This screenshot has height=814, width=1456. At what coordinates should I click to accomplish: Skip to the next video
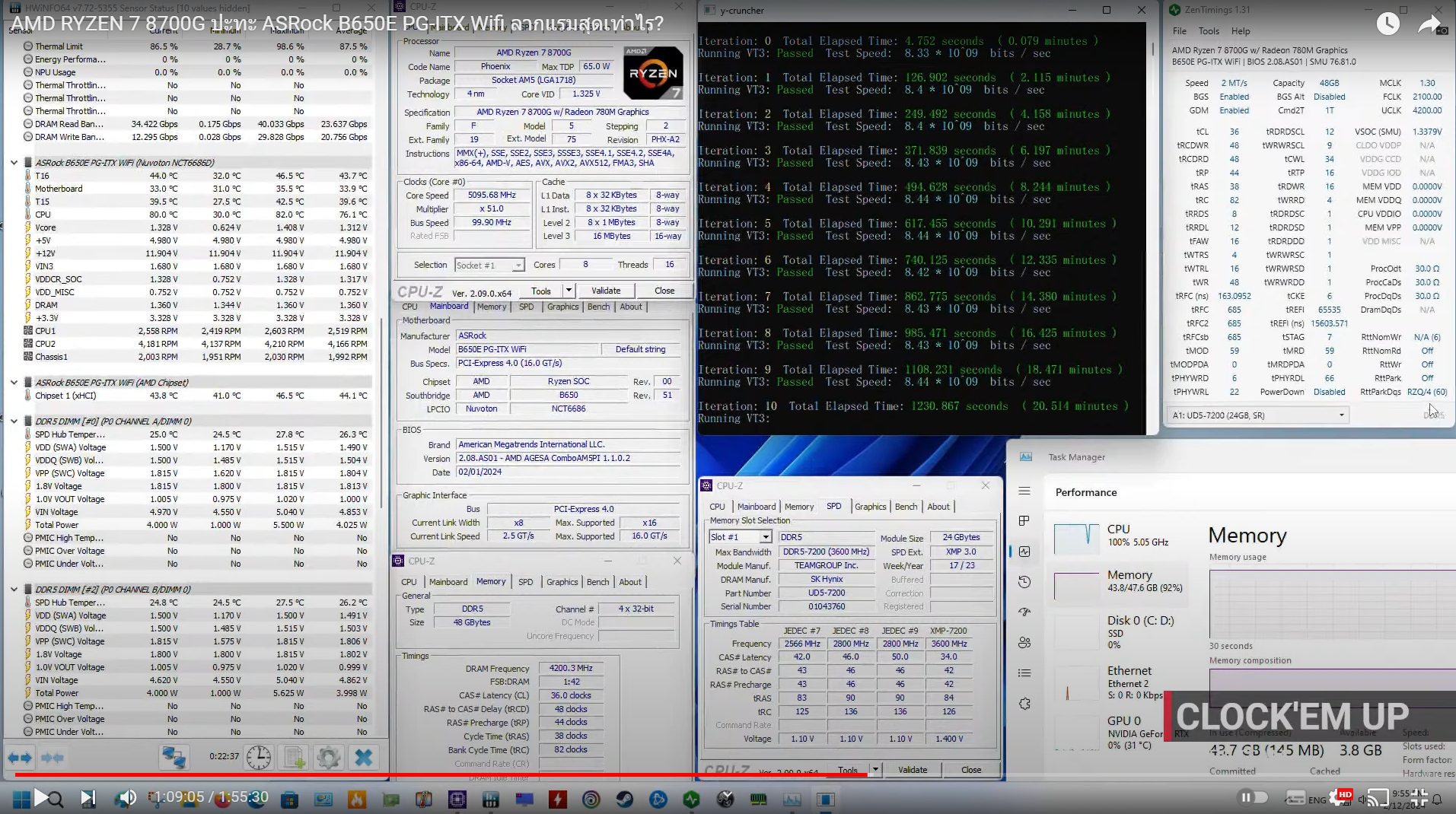[88, 798]
